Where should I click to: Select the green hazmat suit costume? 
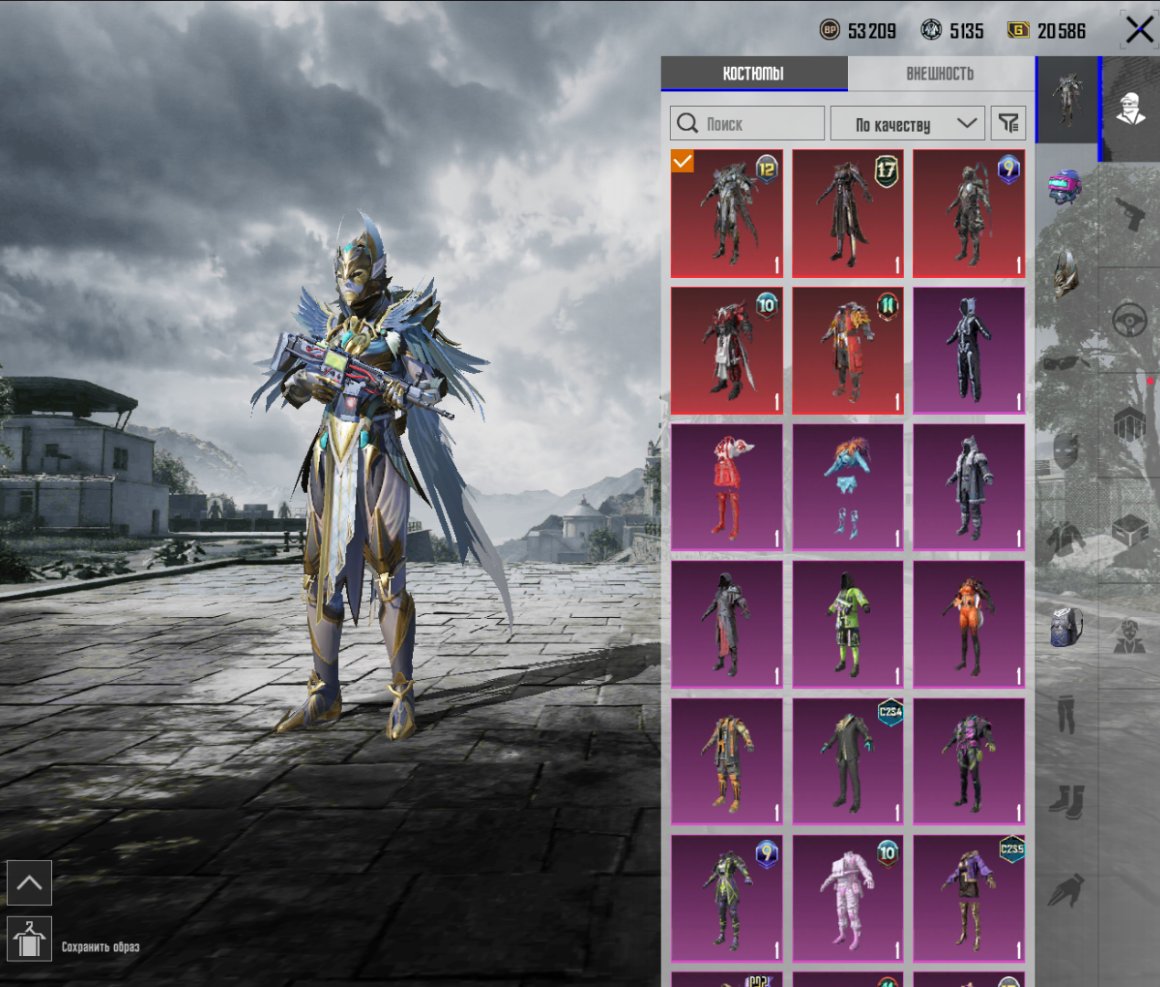[848, 624]
